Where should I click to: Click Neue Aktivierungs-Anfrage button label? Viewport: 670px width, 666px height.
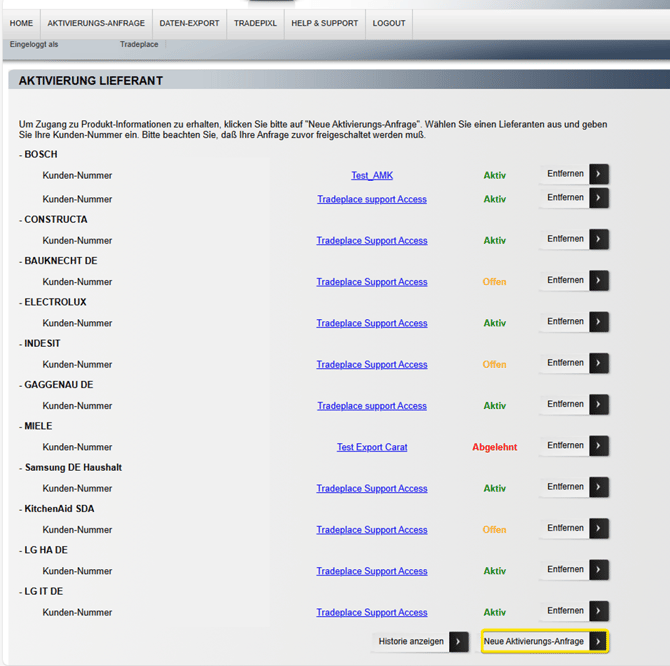(534, 642)
